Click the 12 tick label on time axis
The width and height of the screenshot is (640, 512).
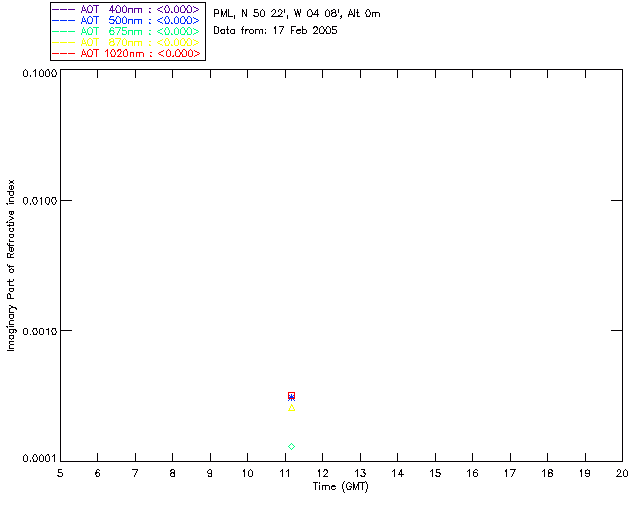[x=322, y=473]
